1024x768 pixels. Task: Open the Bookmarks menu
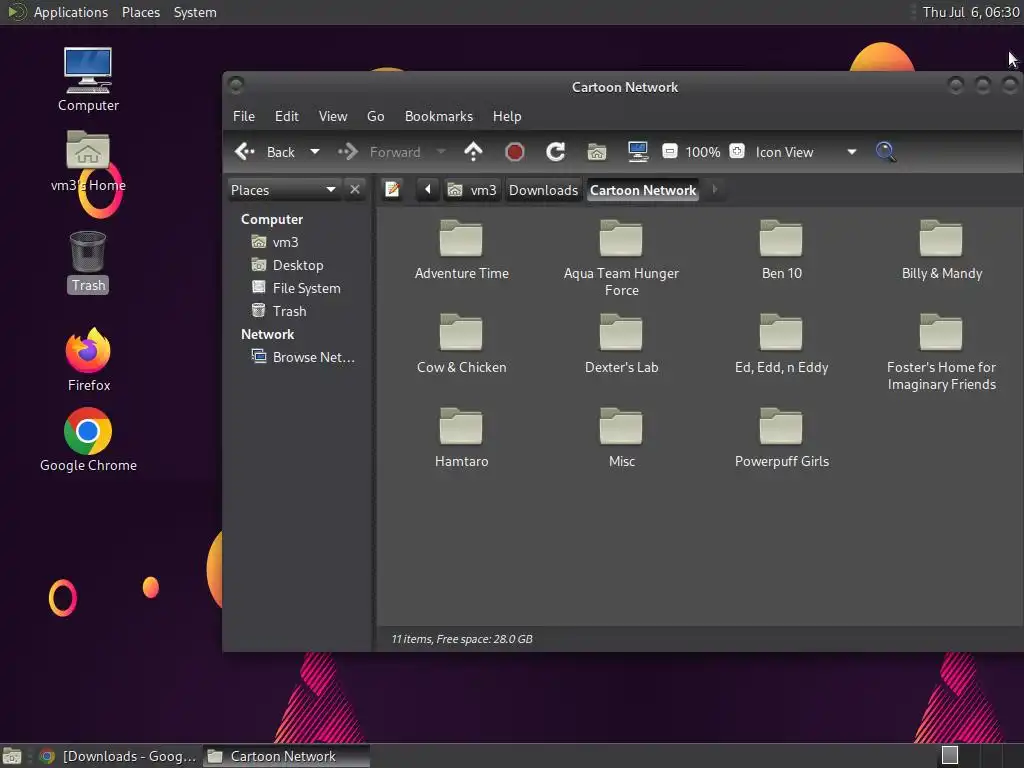click(x=438, y=116)
